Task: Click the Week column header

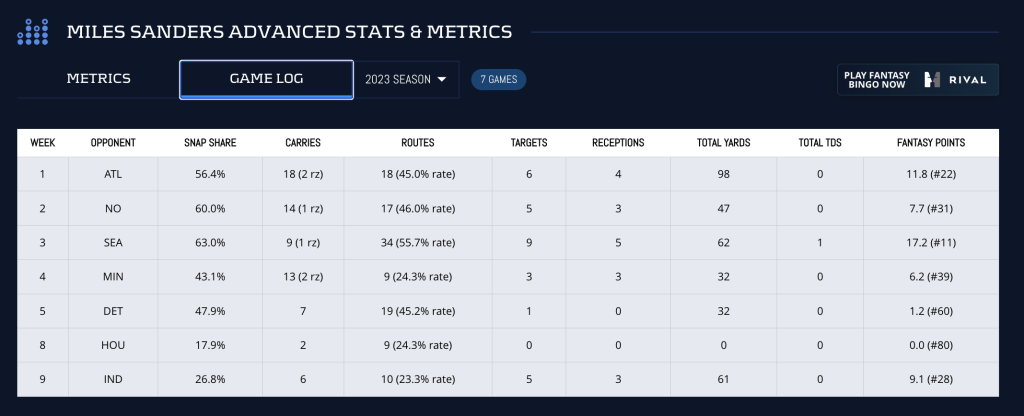Action: coord(43,143)
